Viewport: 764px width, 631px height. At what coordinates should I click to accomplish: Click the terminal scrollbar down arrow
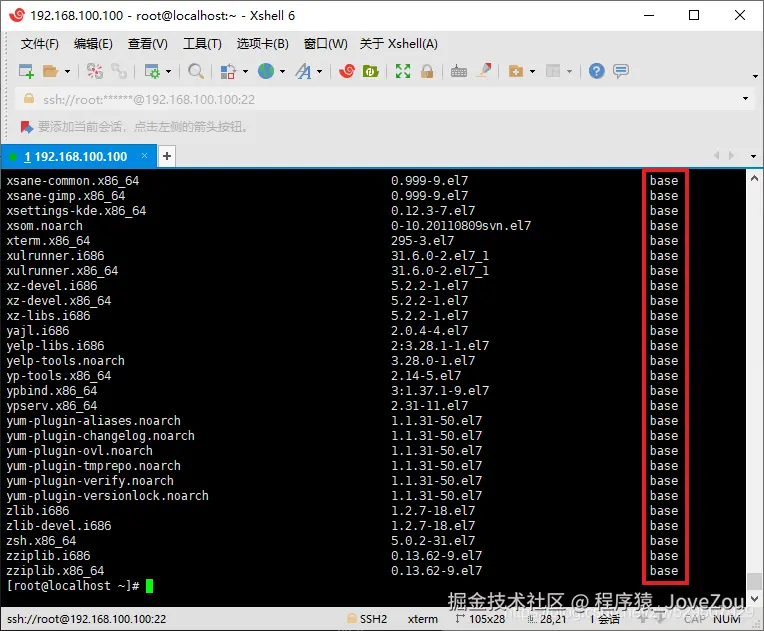point(754,599)
